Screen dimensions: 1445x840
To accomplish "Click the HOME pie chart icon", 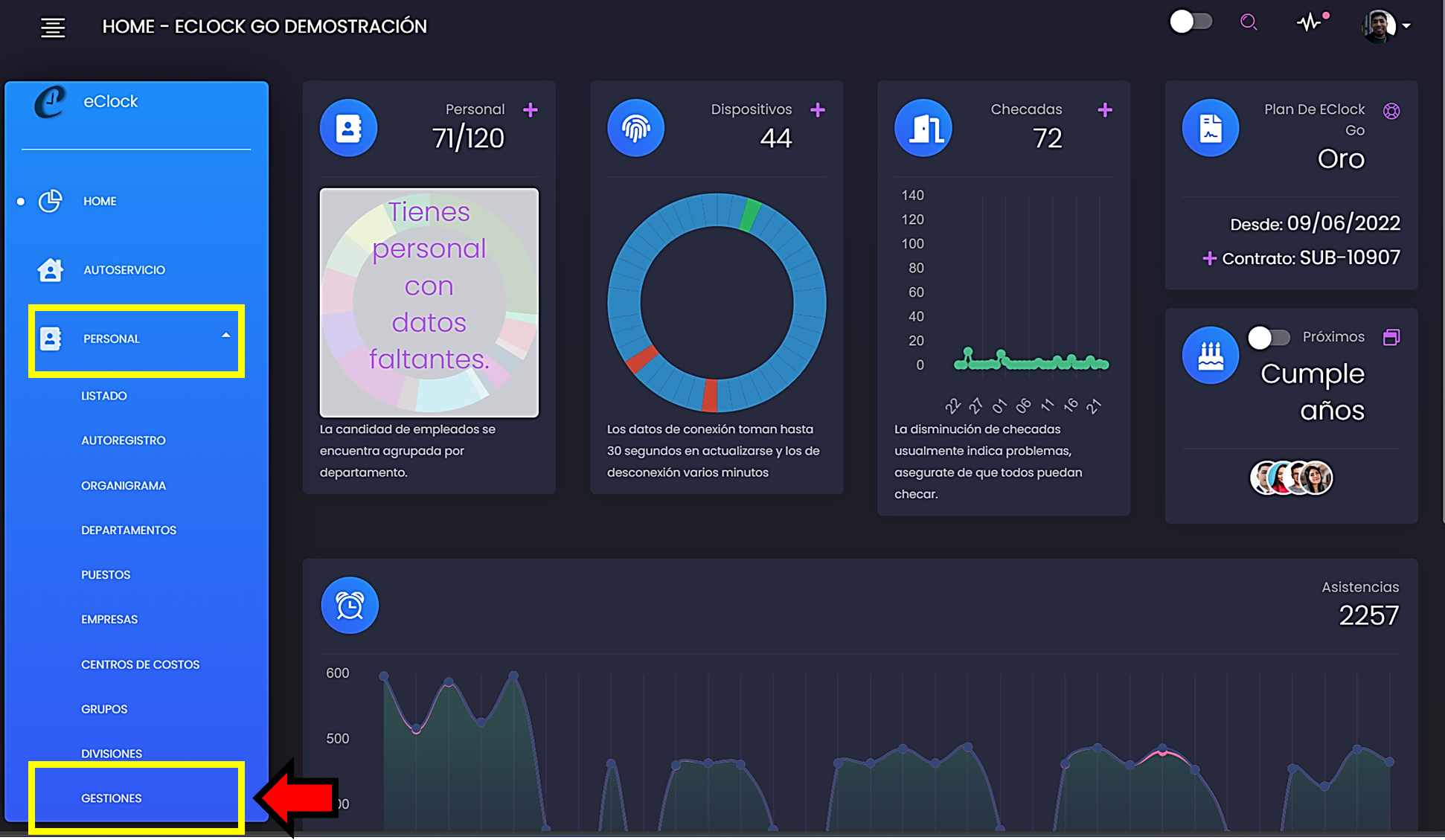I will click(50, 201).
